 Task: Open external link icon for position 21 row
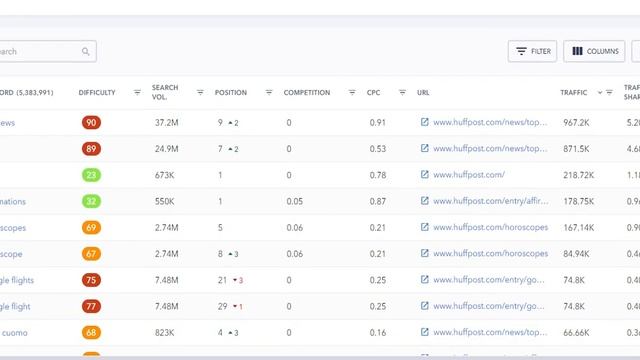pyautogui.click(x=424, y=280)
